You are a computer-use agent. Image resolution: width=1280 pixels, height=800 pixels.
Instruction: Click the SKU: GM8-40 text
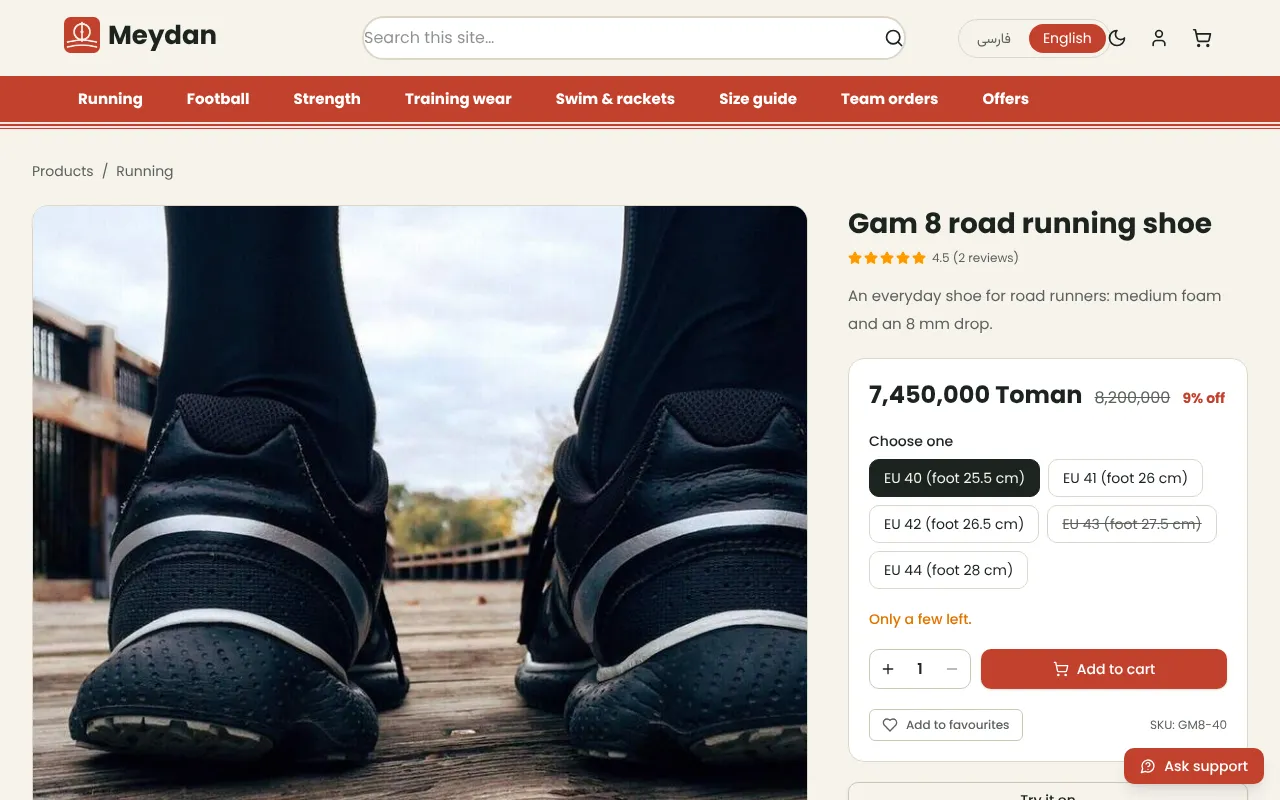click(1188, 725)
